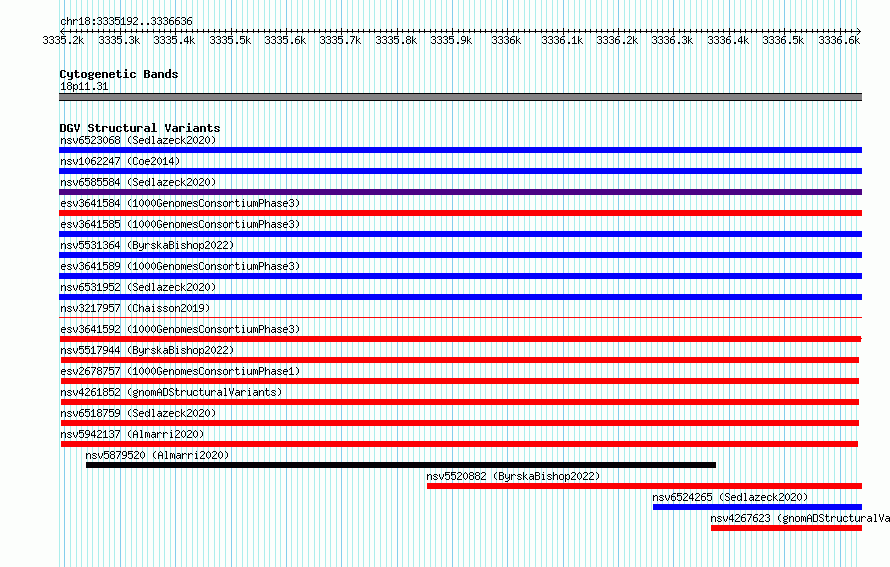Open the nsv6531952 (Sedlazeck2020) label

click(x=138, y=287)
